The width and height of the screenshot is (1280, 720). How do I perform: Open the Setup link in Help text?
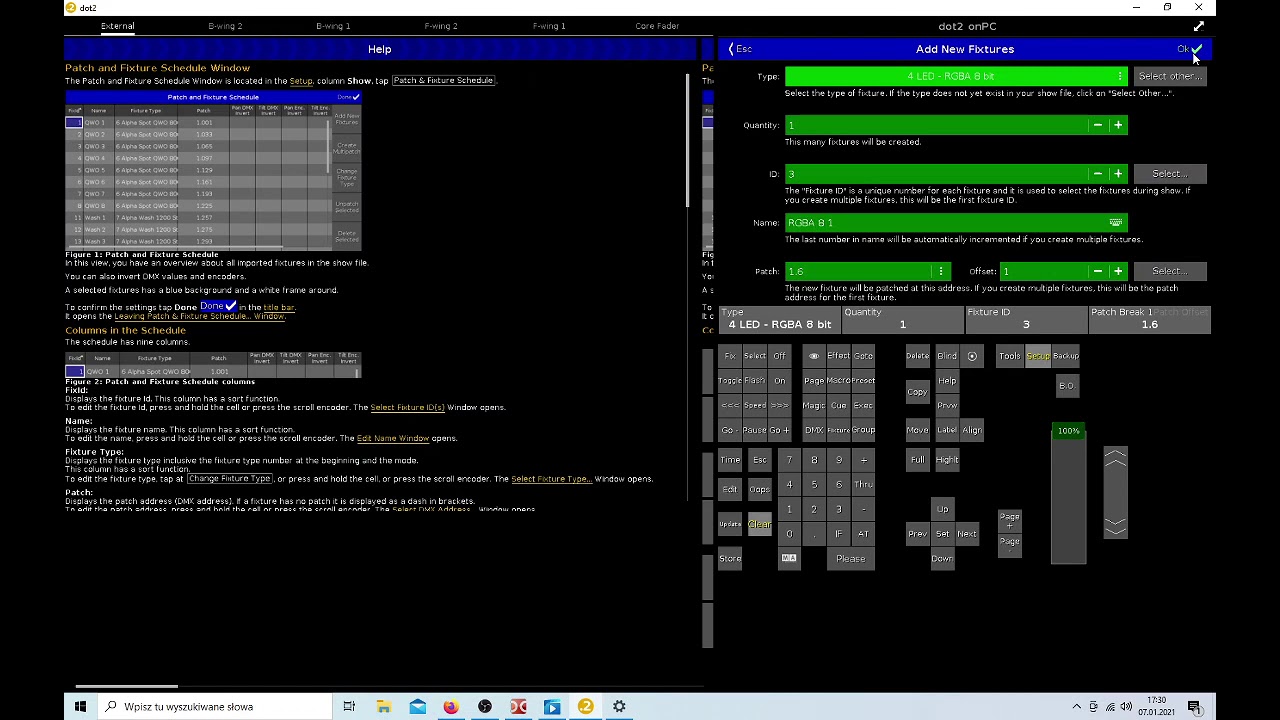301,81
